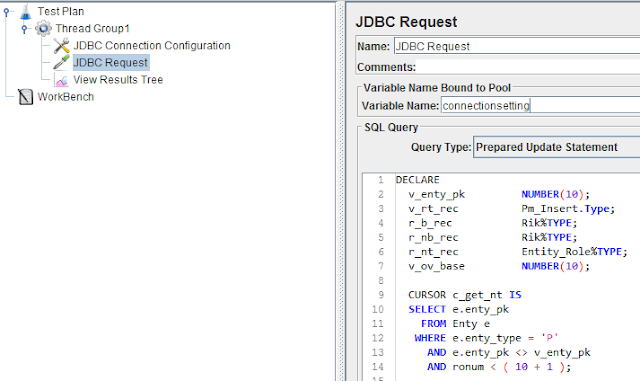Click the SELECT e.enty_pk line

(458, 309)
